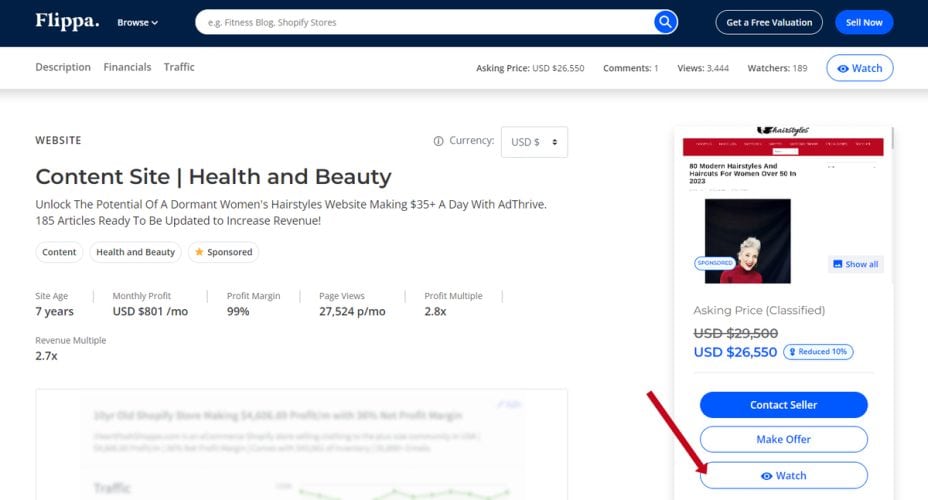Image resolution: width=928 pixels, height=500 pixels.
Task: Toggle Watch button in the sidebar card
Action: click(x=783, y=475)
